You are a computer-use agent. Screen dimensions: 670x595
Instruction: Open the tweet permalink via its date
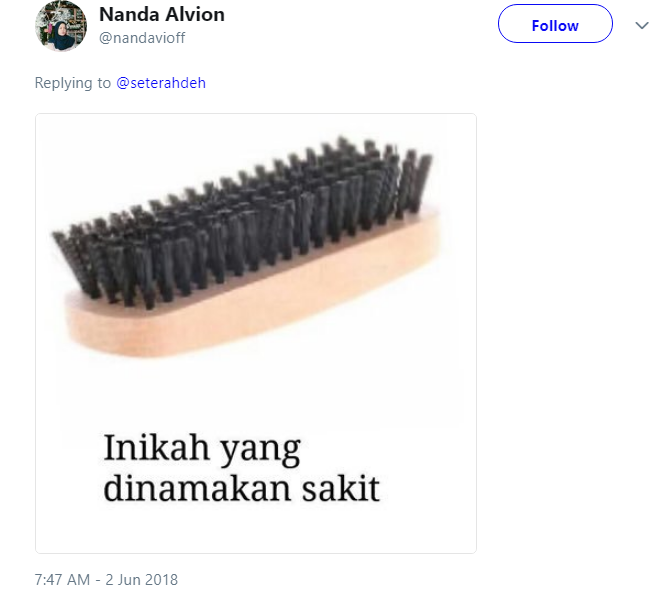pyautogui.click(x=106, y=580)
